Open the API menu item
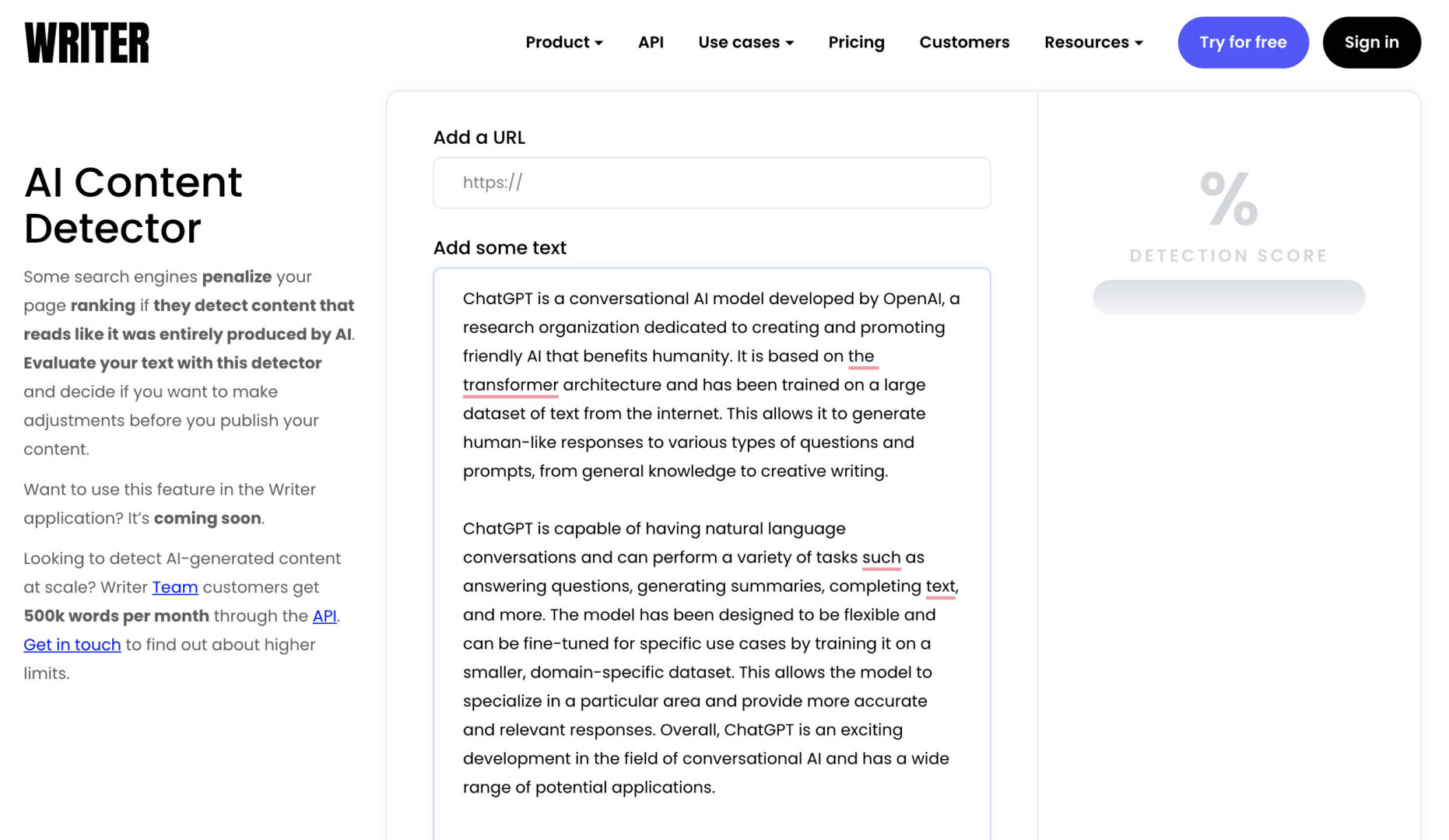 pos(651,42)
